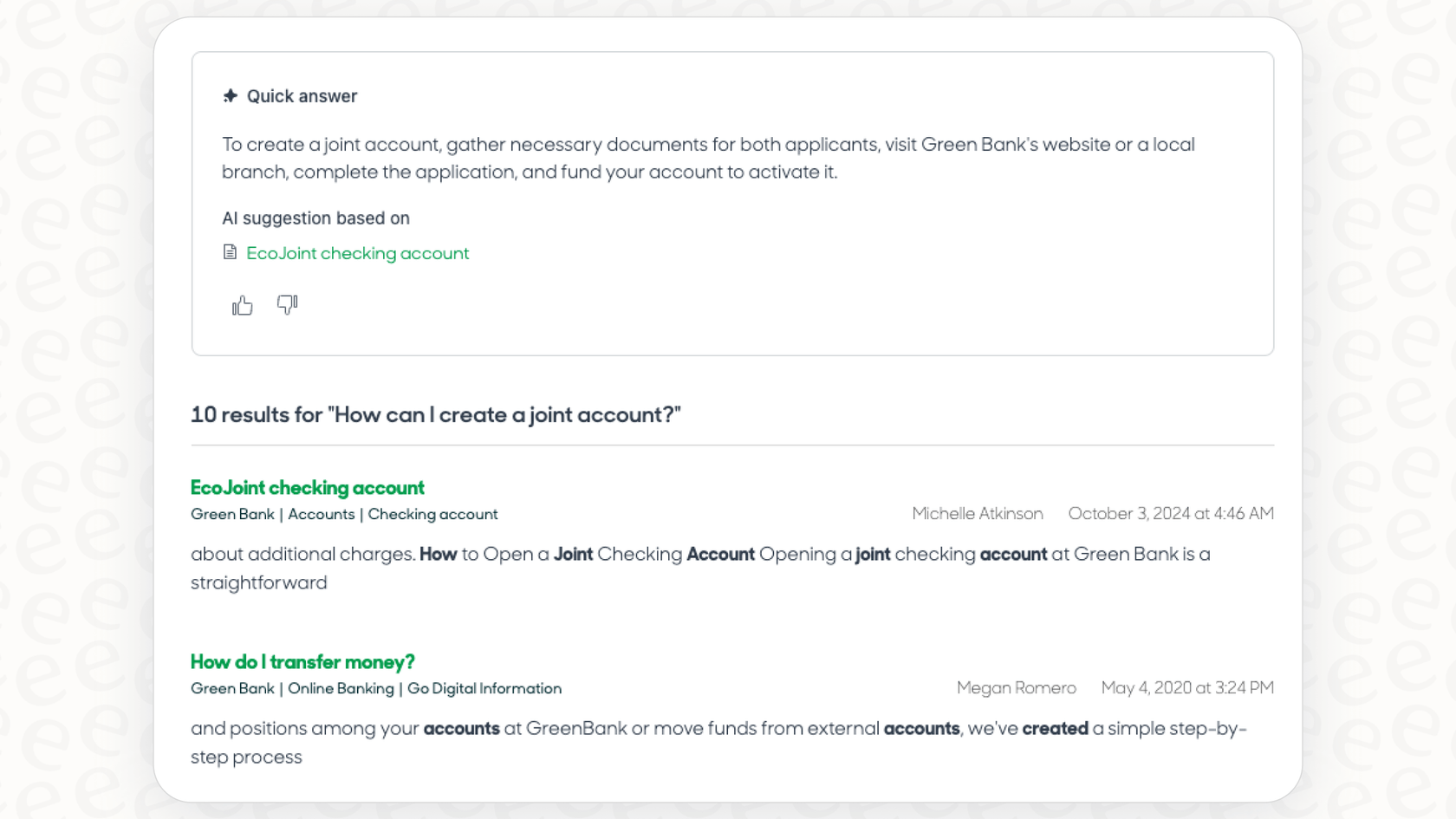This screenshot has height=819, width=1456.
Task: Click the 10 results heading text
Action: click(435, 415)
